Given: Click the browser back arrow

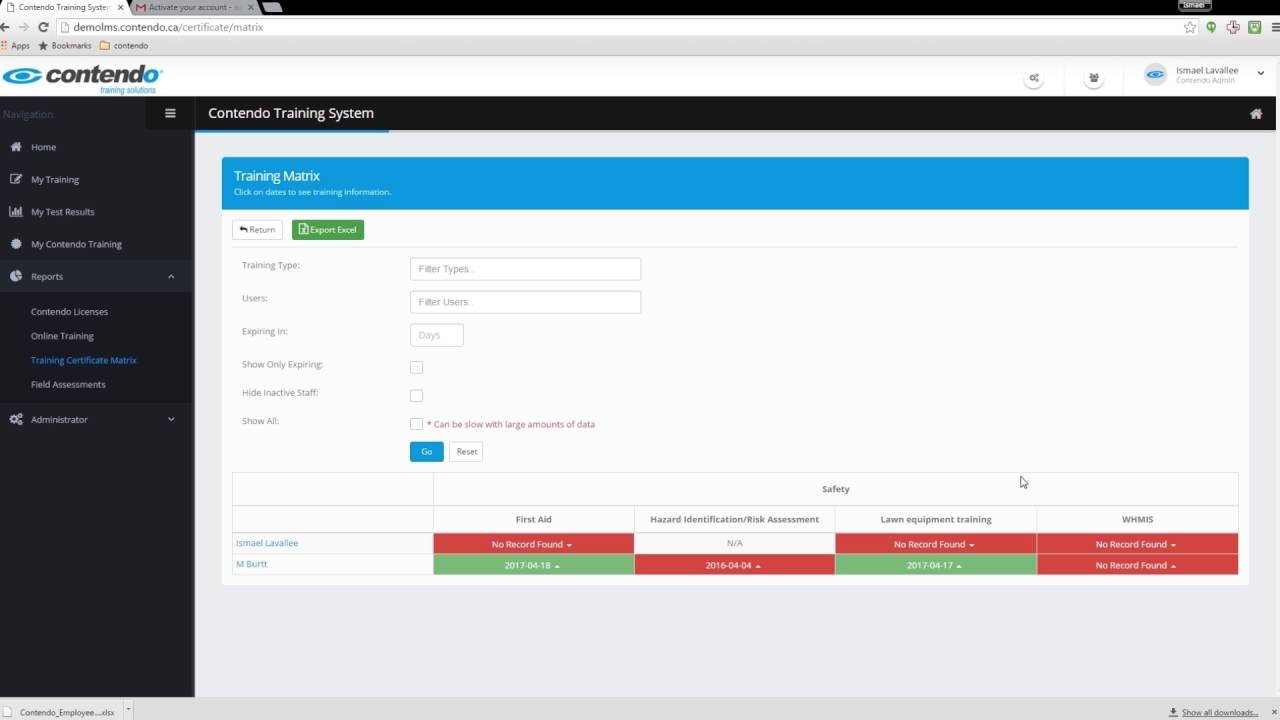Looking at the screenshot, I should 6,27.
